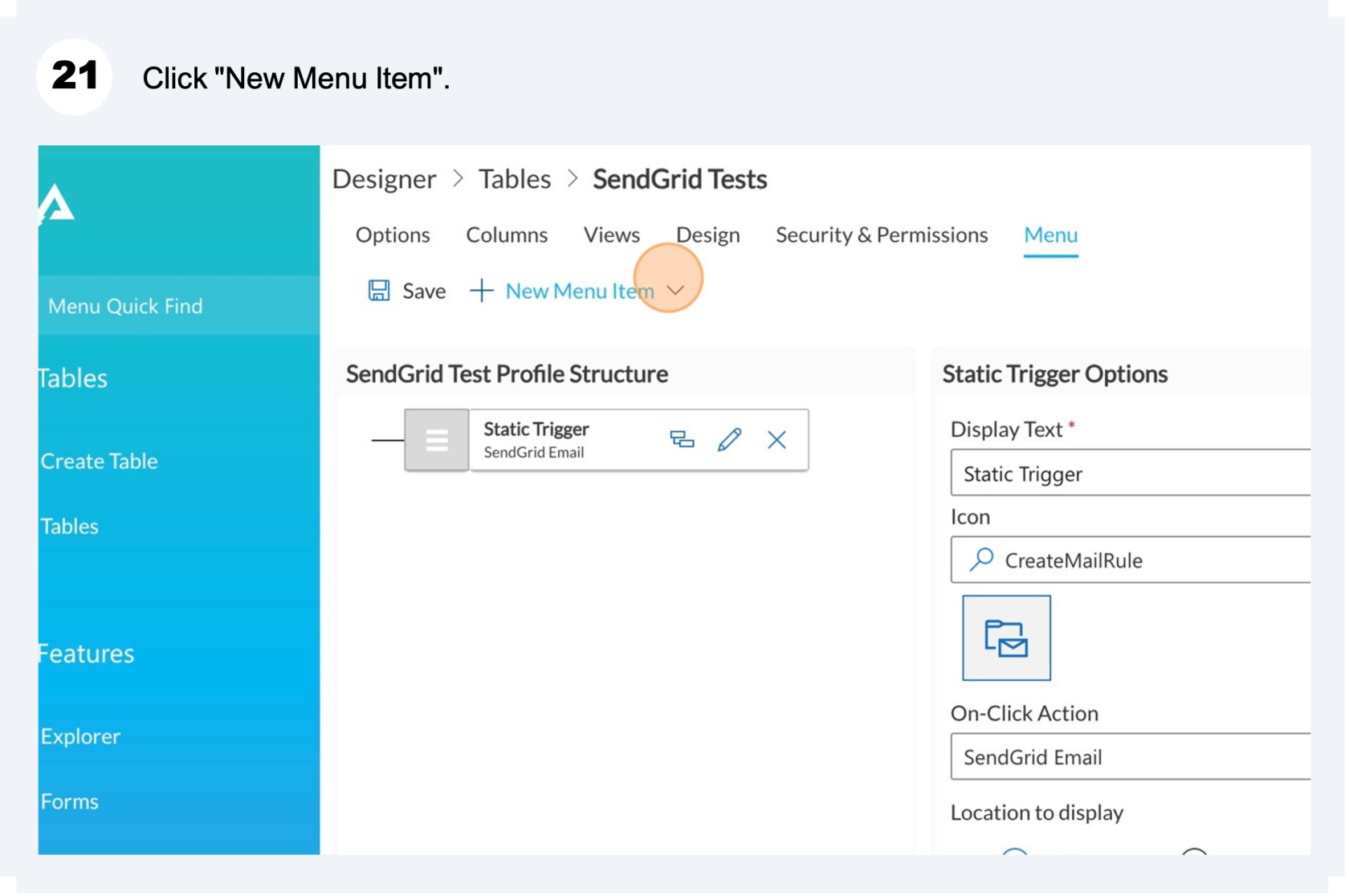Click the add sub-item icon on Static Trigger
This screenshot has width=1349, height=896.
coord(683,440)
